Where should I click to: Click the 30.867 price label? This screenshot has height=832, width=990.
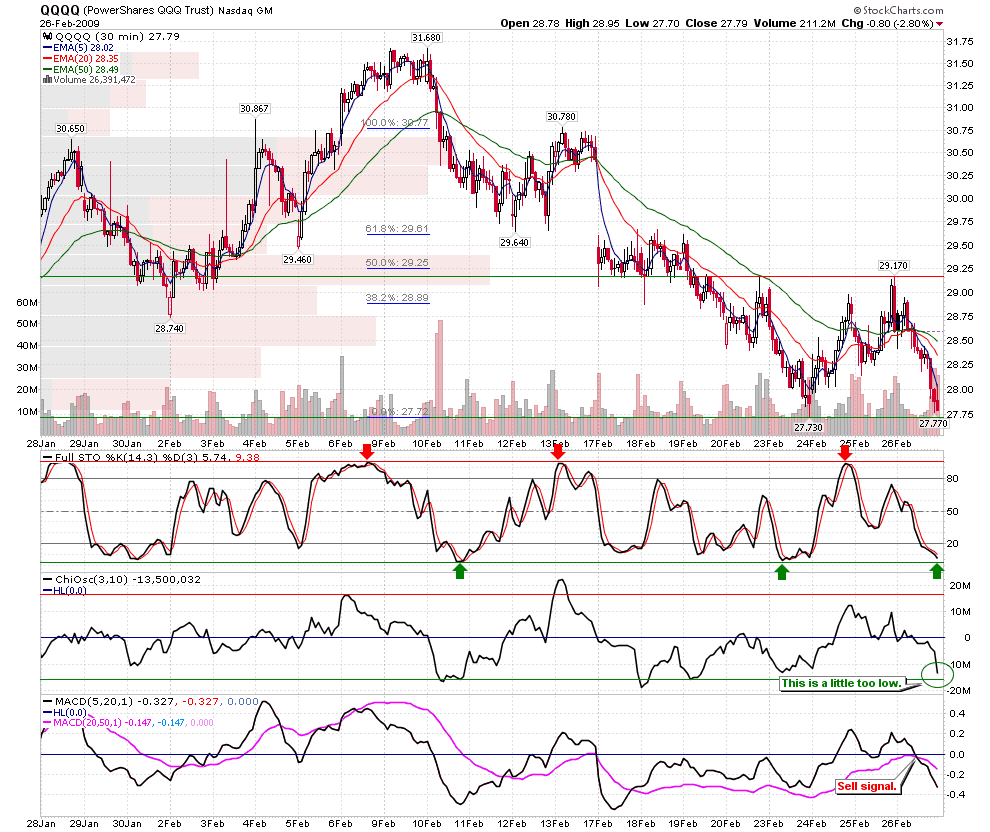point(254,109)
